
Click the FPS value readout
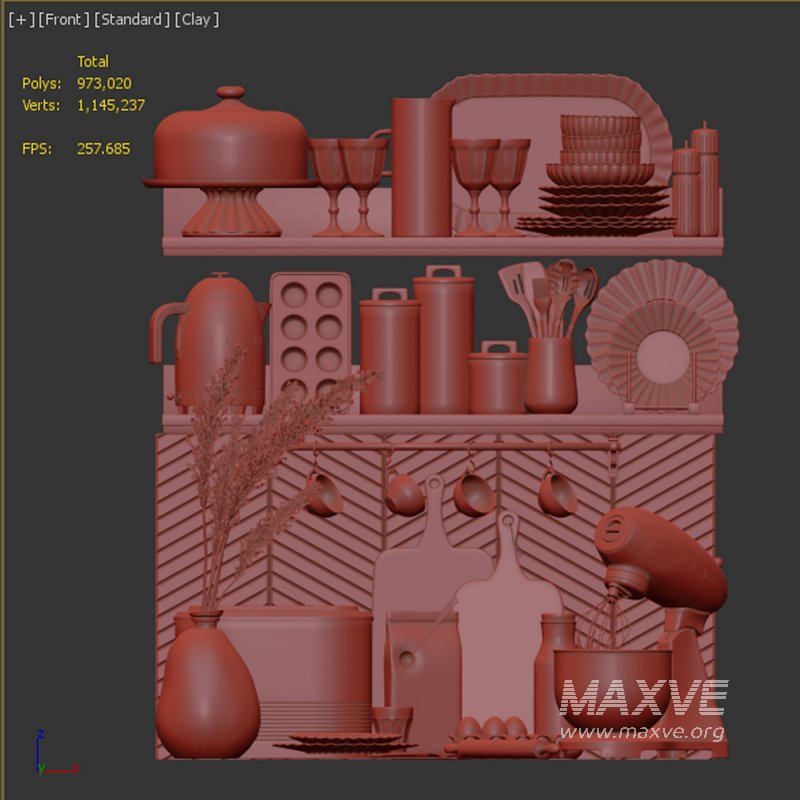(x=103, y=149)
